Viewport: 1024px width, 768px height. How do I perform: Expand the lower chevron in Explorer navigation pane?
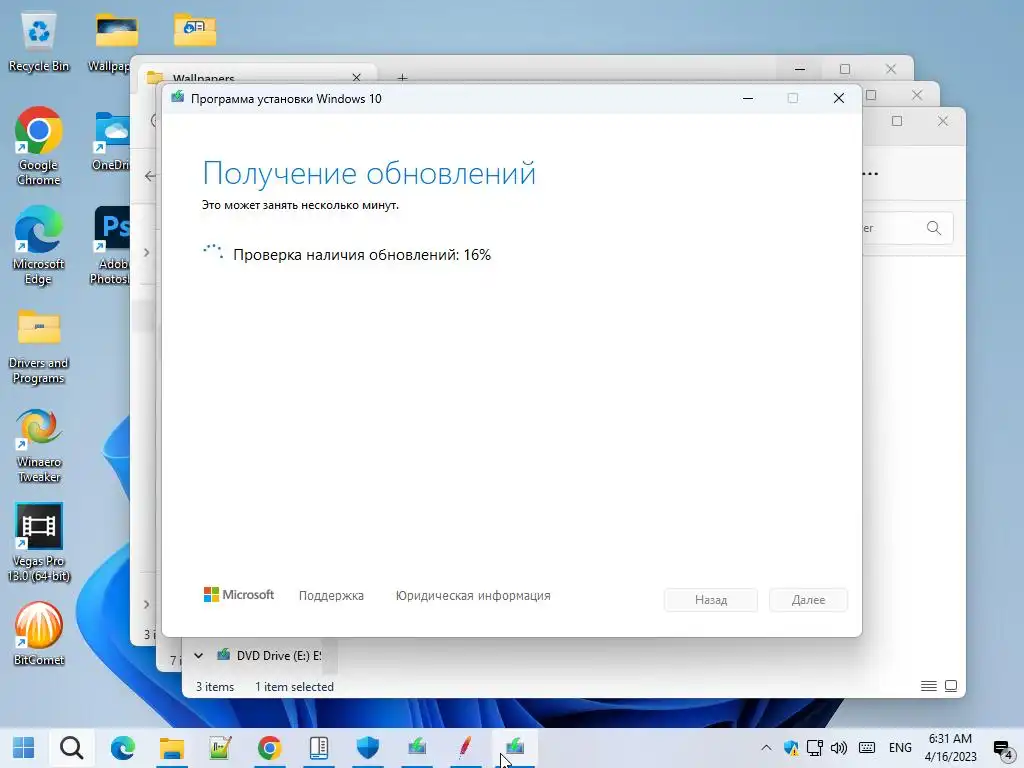click(146, 604)
